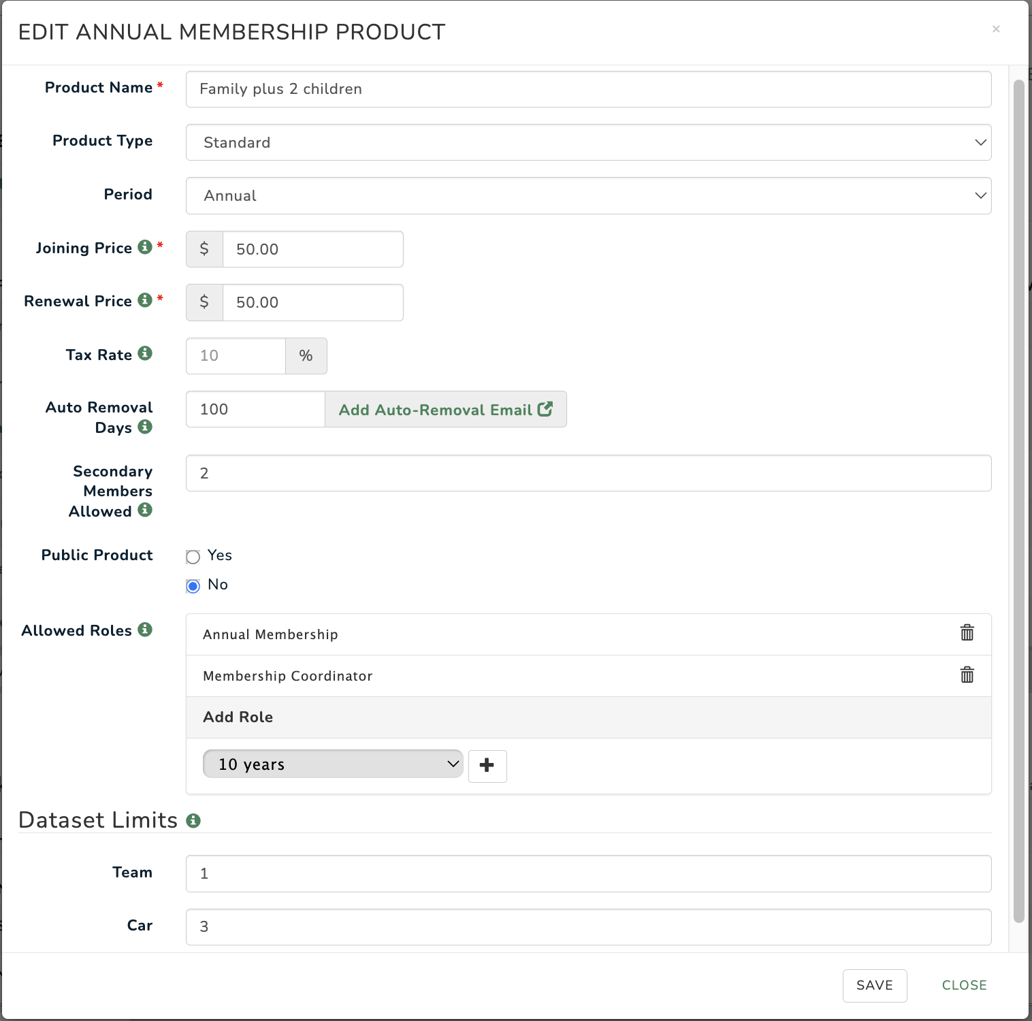Save the membership product changes

point(874,985)
